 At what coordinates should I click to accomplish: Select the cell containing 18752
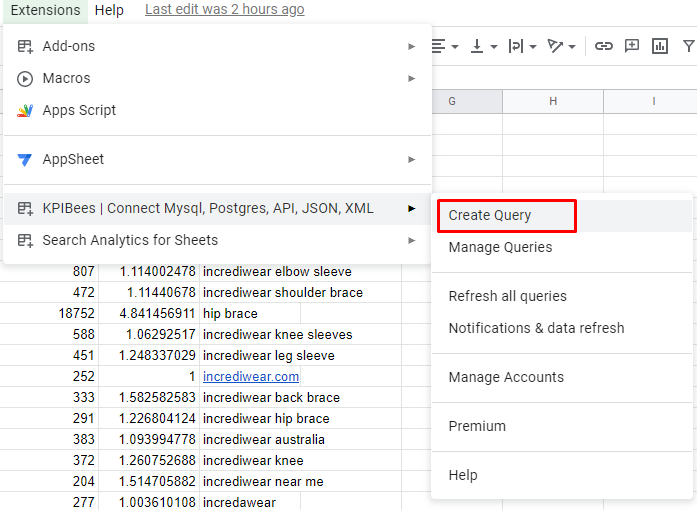(49, 313)
